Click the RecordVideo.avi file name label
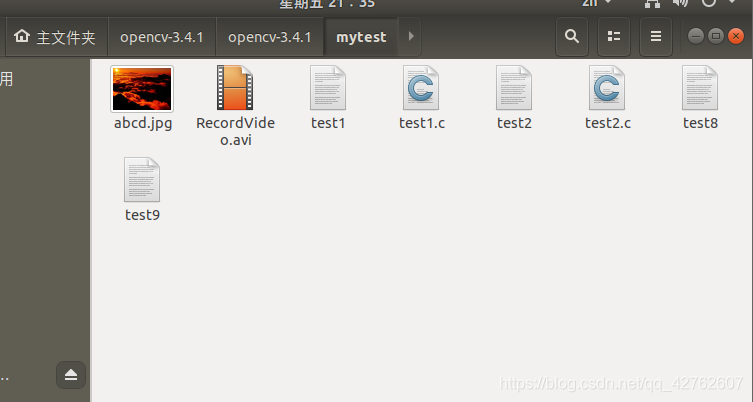 pyautogui.click(x=235, y=131)
